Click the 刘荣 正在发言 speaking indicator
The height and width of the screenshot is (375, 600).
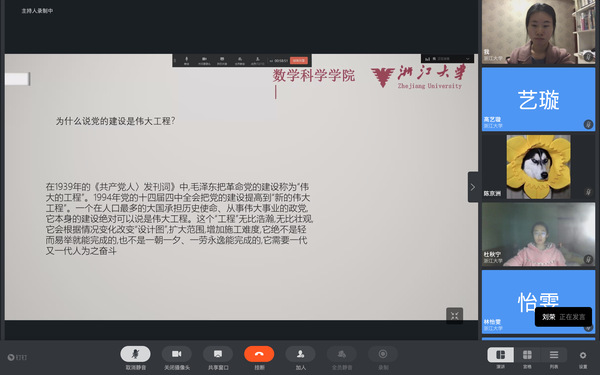563,317
